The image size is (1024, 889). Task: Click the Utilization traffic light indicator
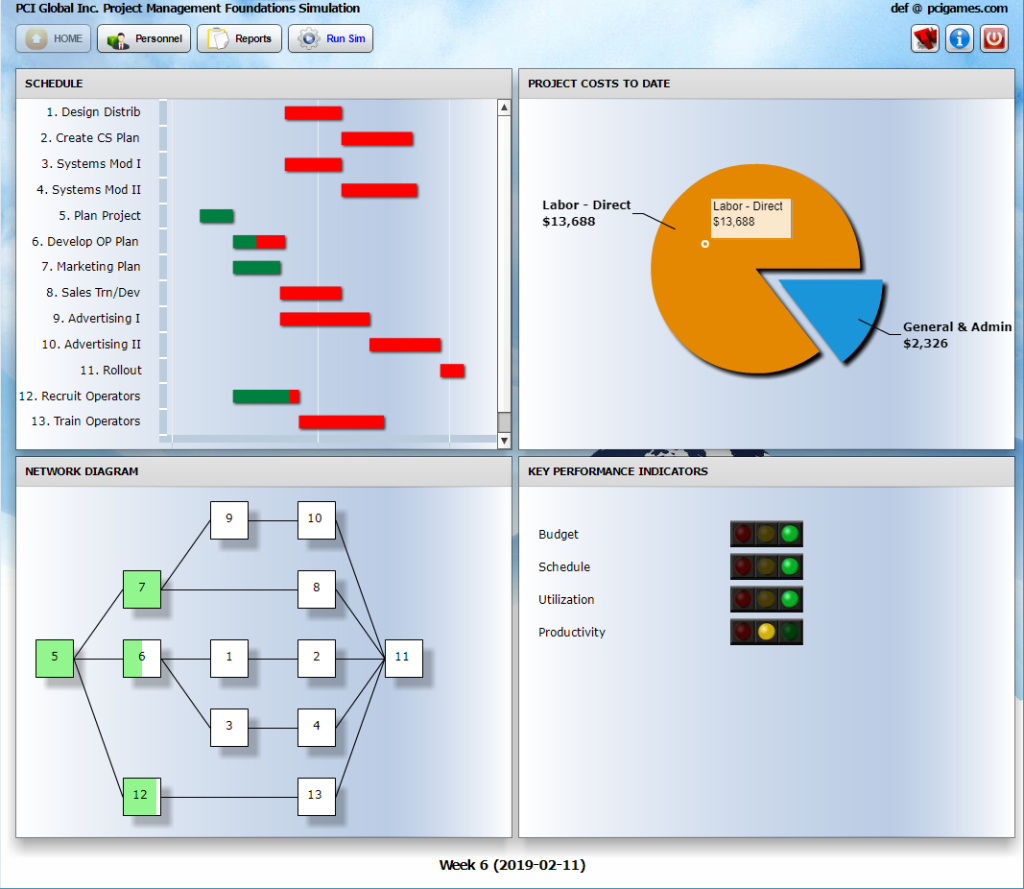tap(766, 600)
